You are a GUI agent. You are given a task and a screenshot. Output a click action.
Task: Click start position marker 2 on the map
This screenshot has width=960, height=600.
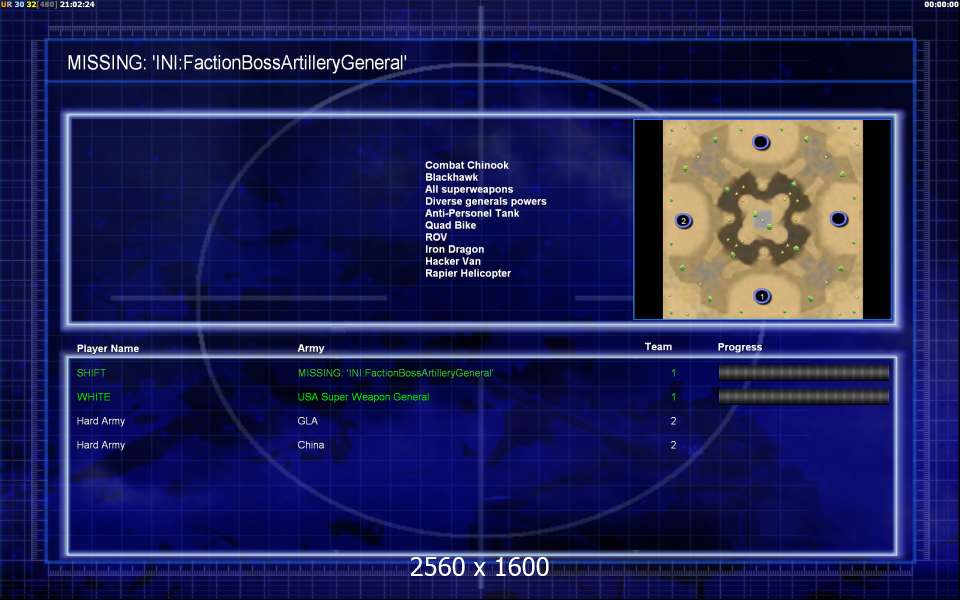pos(684,221)
